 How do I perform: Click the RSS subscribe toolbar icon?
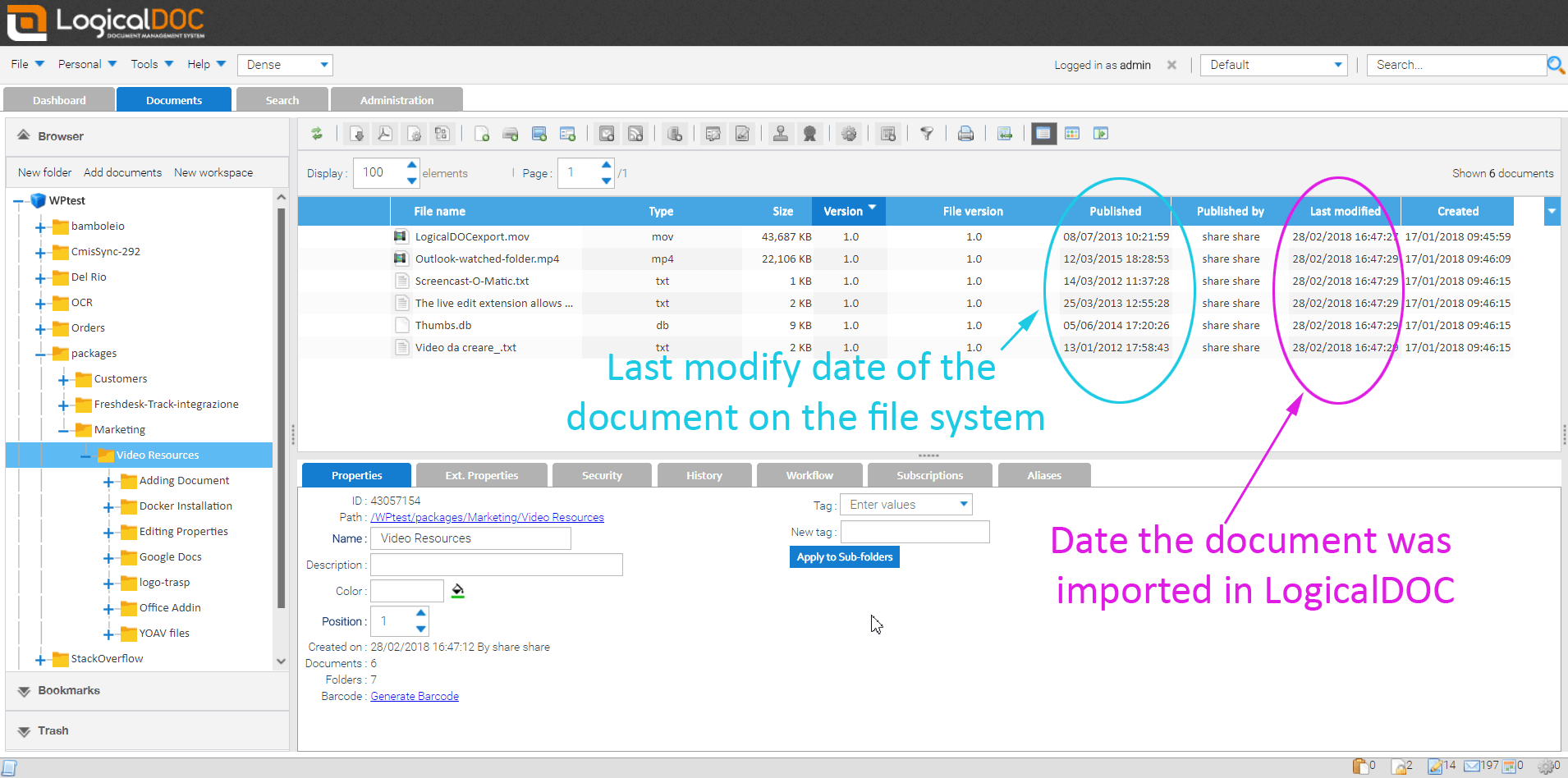pyautogui.click(x=635, y=134)
